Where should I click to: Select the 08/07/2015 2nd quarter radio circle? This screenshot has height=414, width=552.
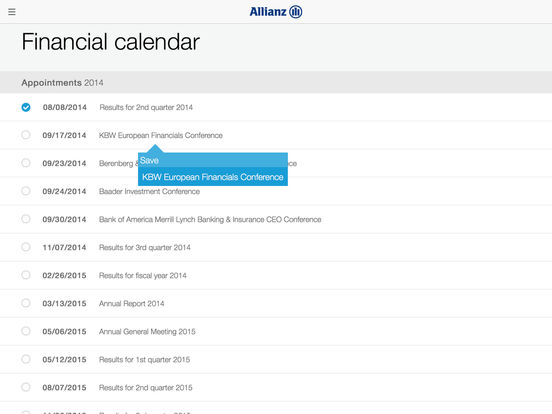[x=26, y=387]
